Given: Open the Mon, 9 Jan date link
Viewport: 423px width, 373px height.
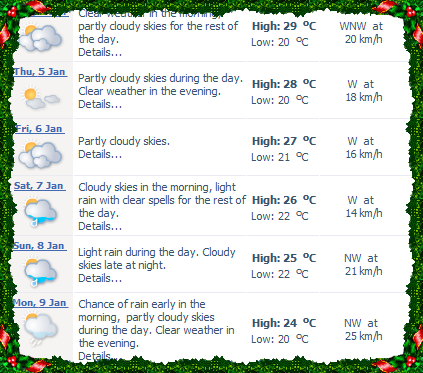Looking at the screenshot, I should pos(40,303).
